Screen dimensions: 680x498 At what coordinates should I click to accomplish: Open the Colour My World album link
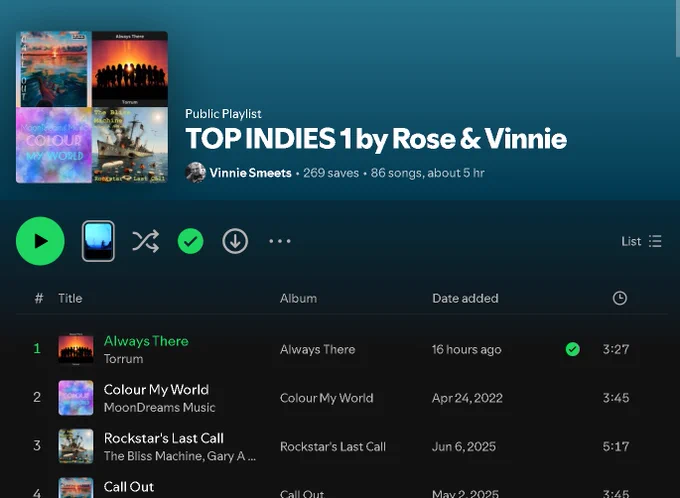coord(327,398)
